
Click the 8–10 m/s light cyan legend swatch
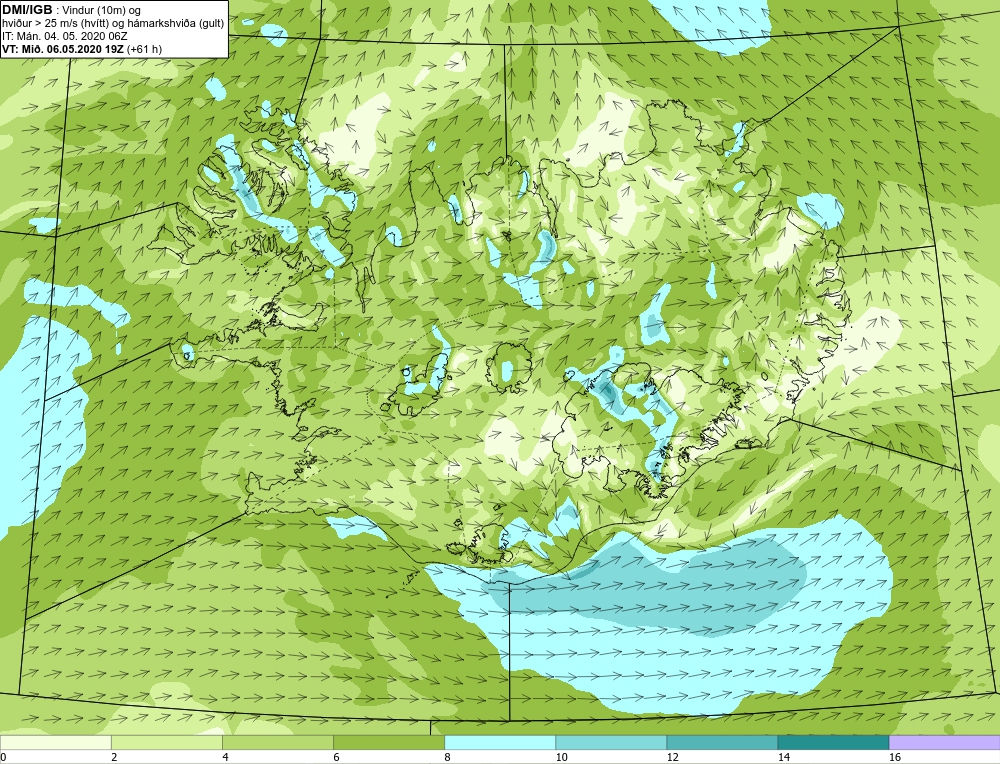[x=499, y=742]
